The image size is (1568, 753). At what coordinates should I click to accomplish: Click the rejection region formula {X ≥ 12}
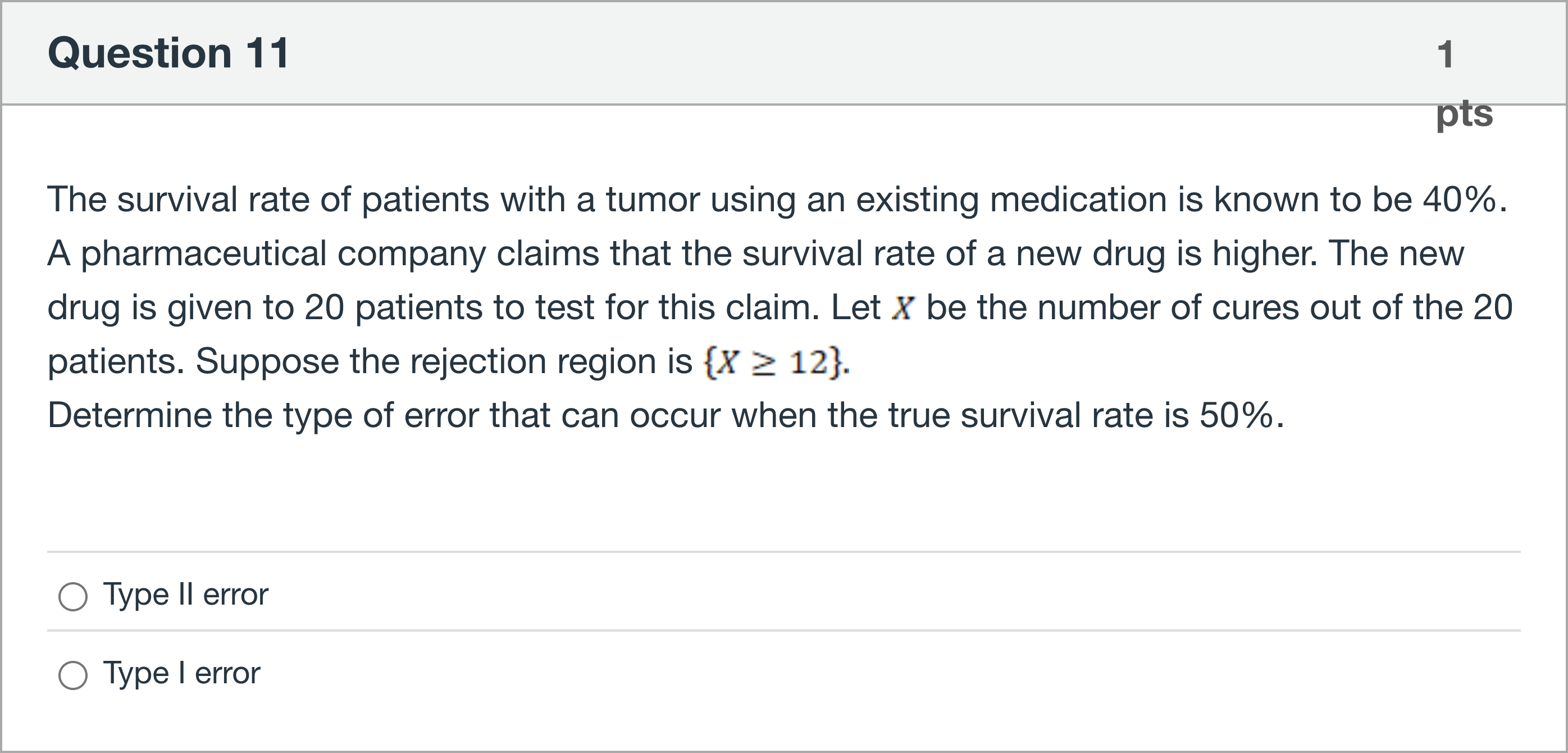(x=774, y=362)
